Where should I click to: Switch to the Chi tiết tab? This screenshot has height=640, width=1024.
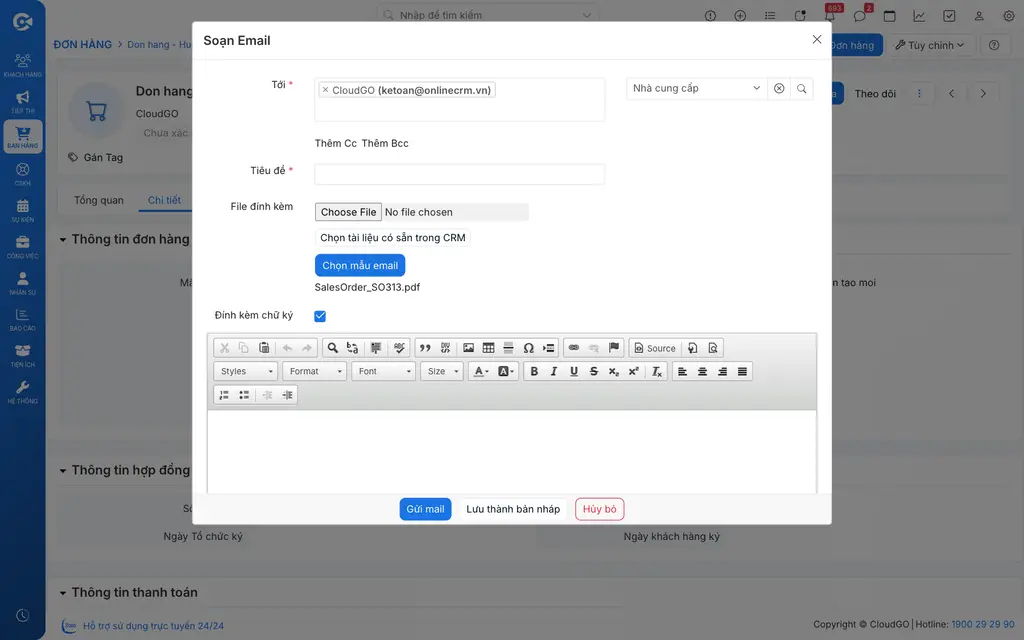[165, 200]
